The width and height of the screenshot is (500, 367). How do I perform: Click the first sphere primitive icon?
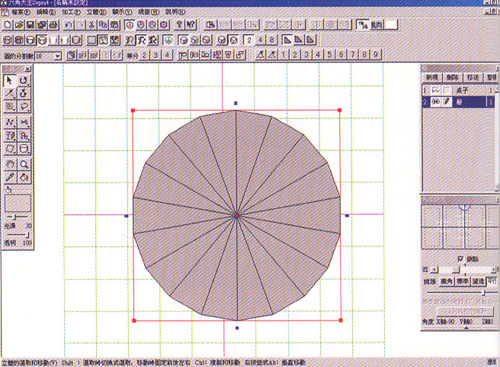point(8,40)
